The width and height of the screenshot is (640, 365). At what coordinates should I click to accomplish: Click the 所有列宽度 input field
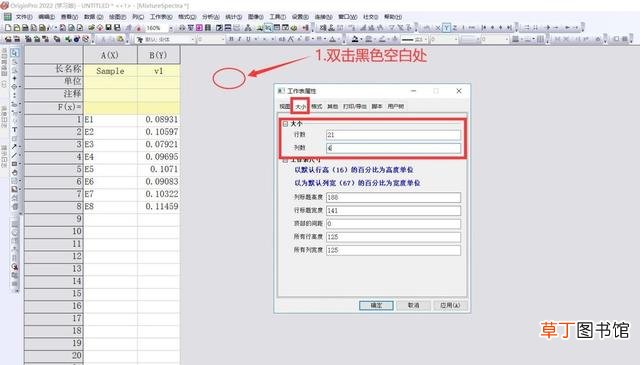[393, 250]
